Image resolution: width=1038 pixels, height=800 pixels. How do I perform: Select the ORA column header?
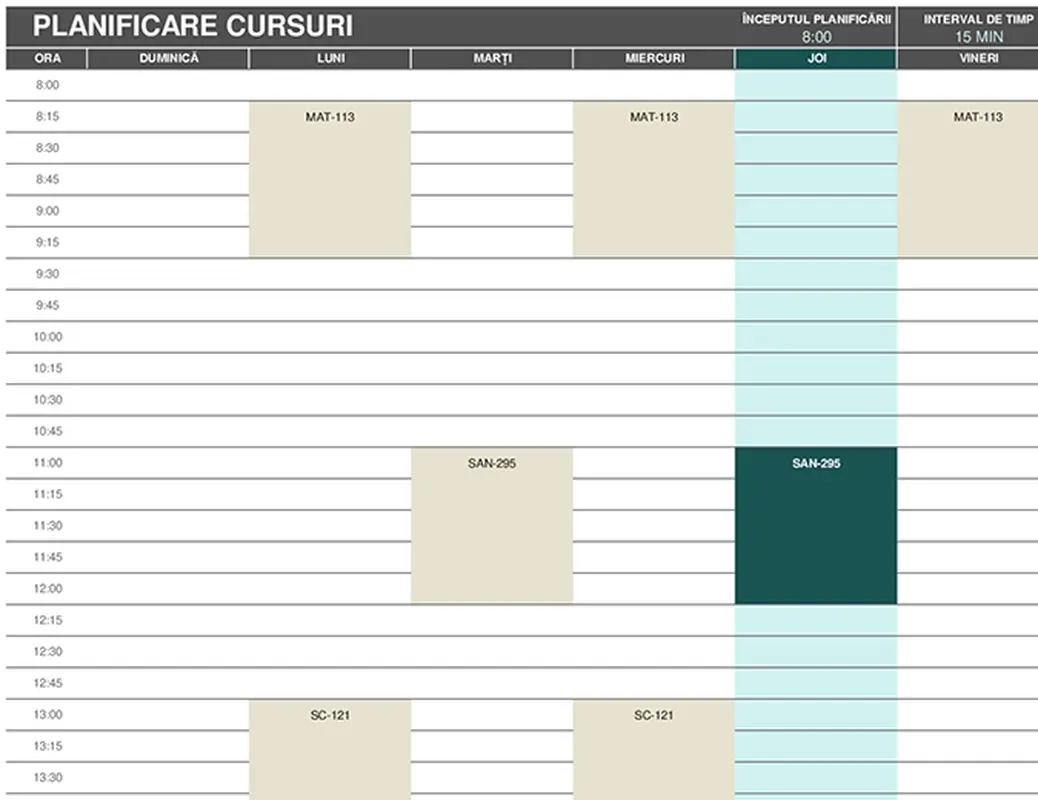[x=47, y=58]
